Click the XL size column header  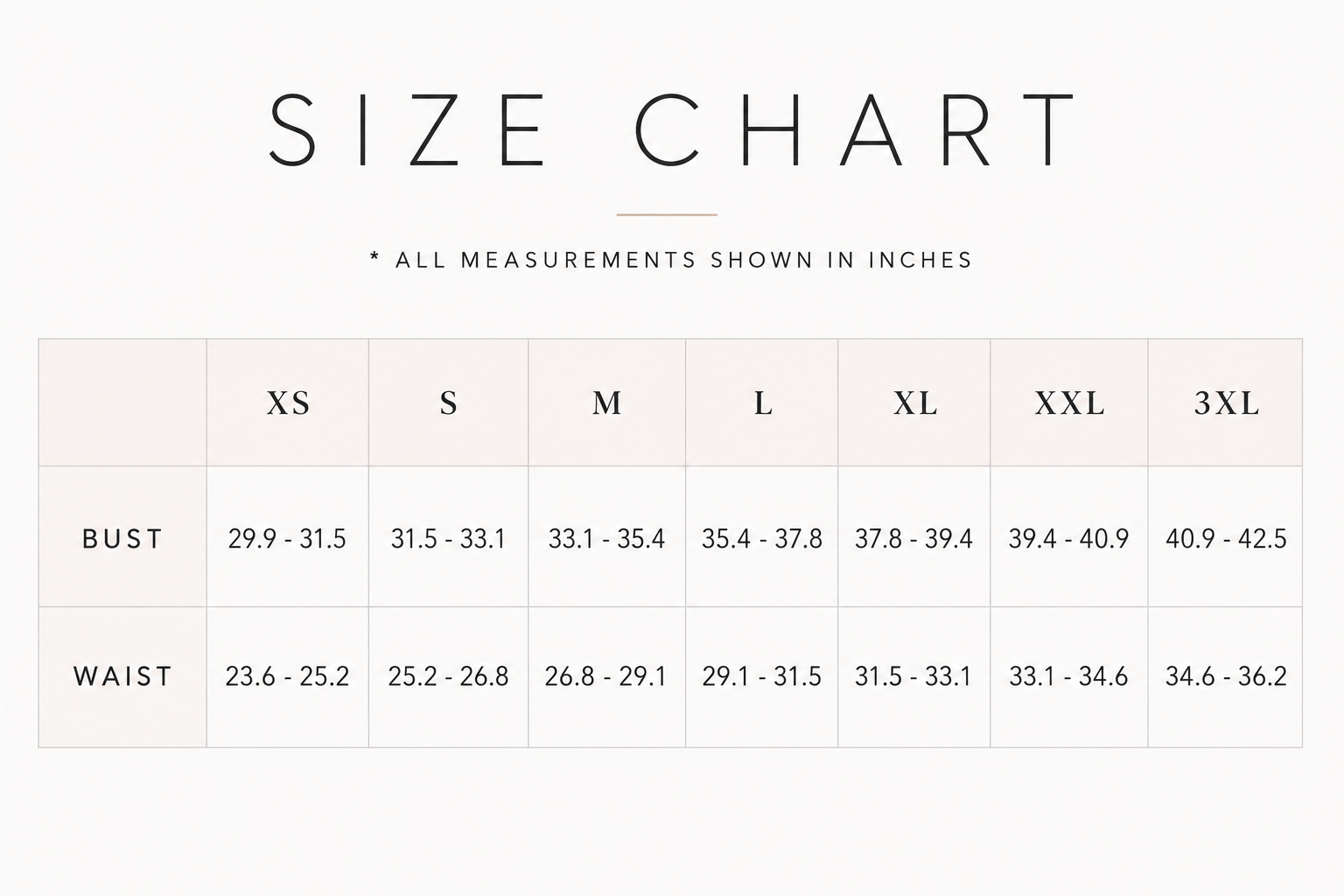coord(914,402)
